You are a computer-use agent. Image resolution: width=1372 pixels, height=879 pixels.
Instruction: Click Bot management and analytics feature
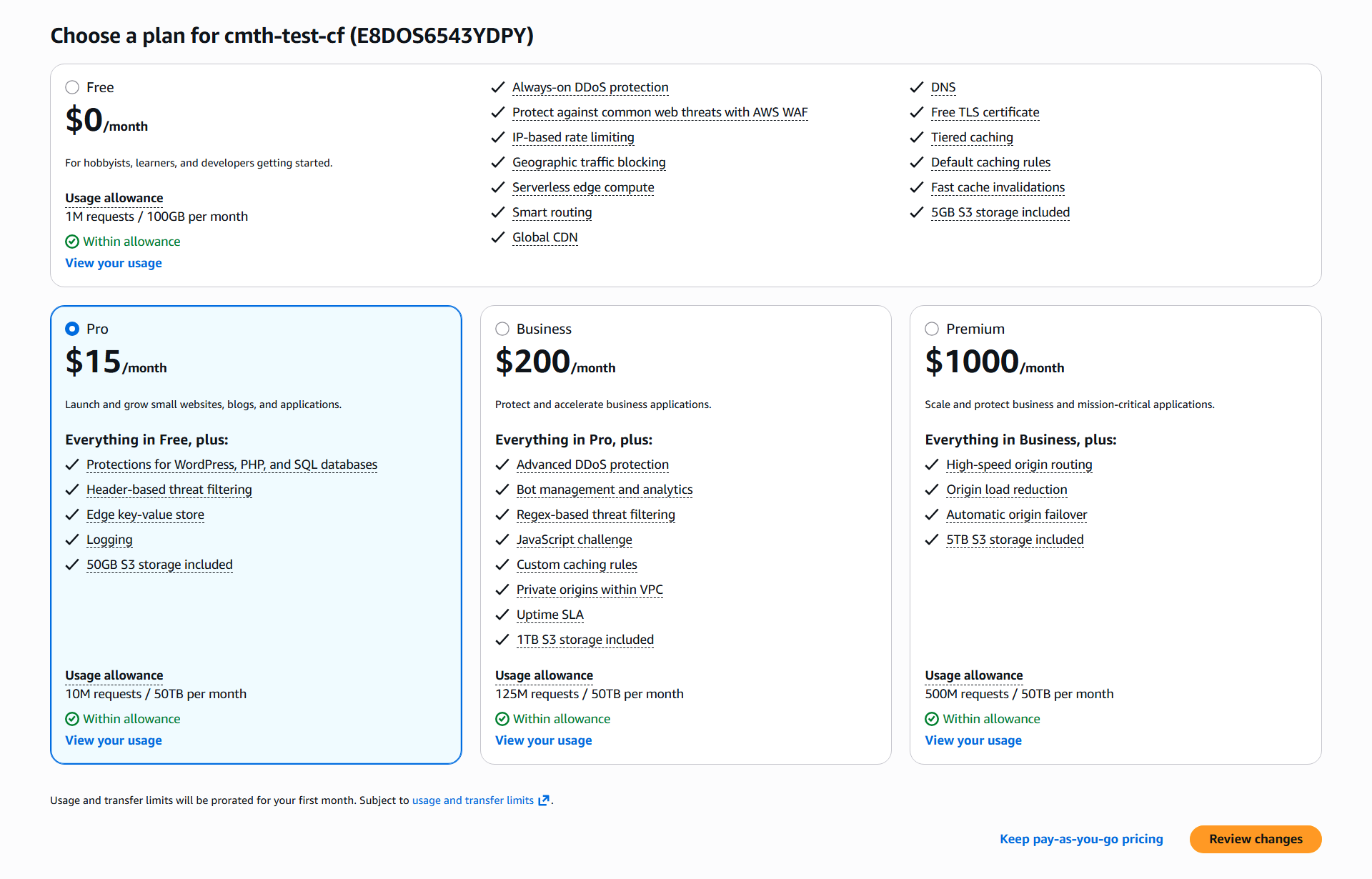point(605,490)
